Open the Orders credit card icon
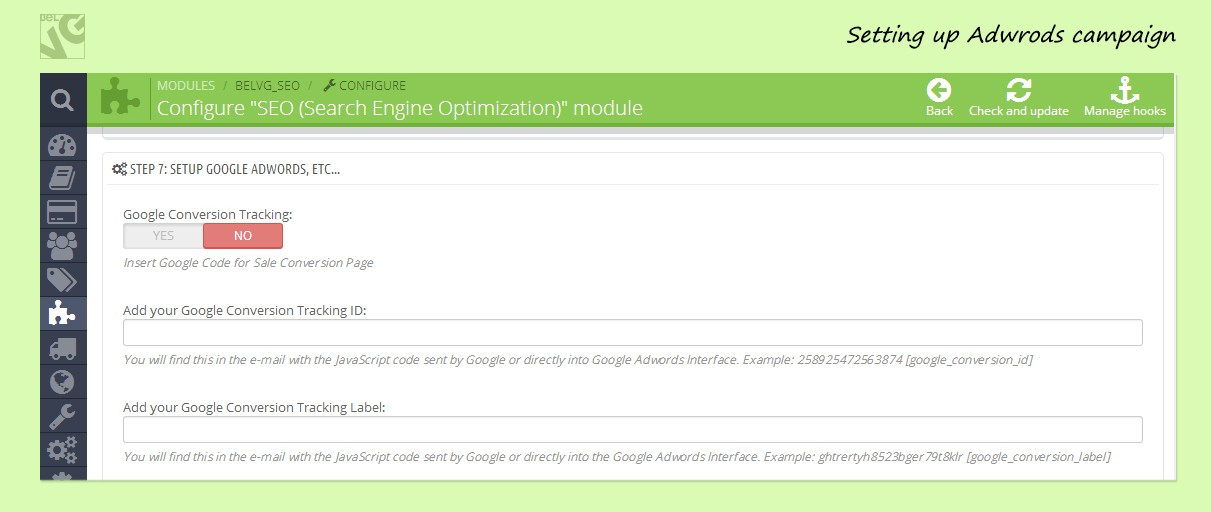 point(62,213)
